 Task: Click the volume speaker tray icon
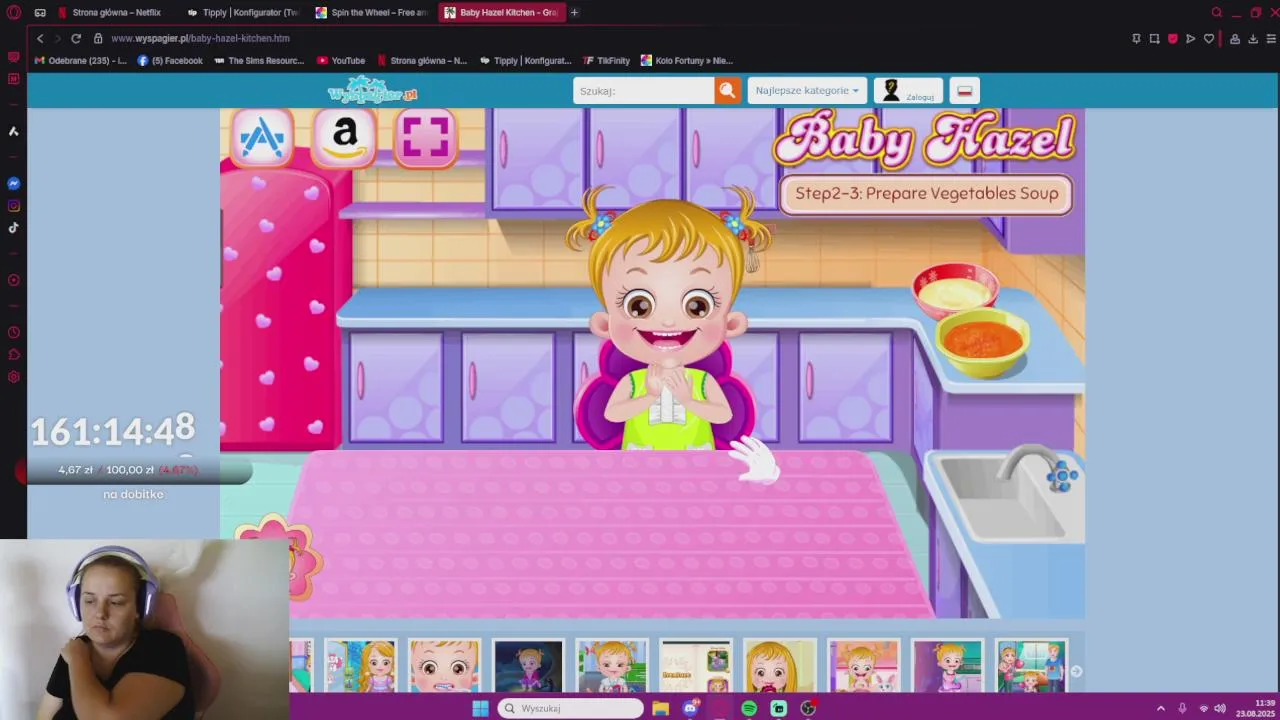coord(1220,708)
